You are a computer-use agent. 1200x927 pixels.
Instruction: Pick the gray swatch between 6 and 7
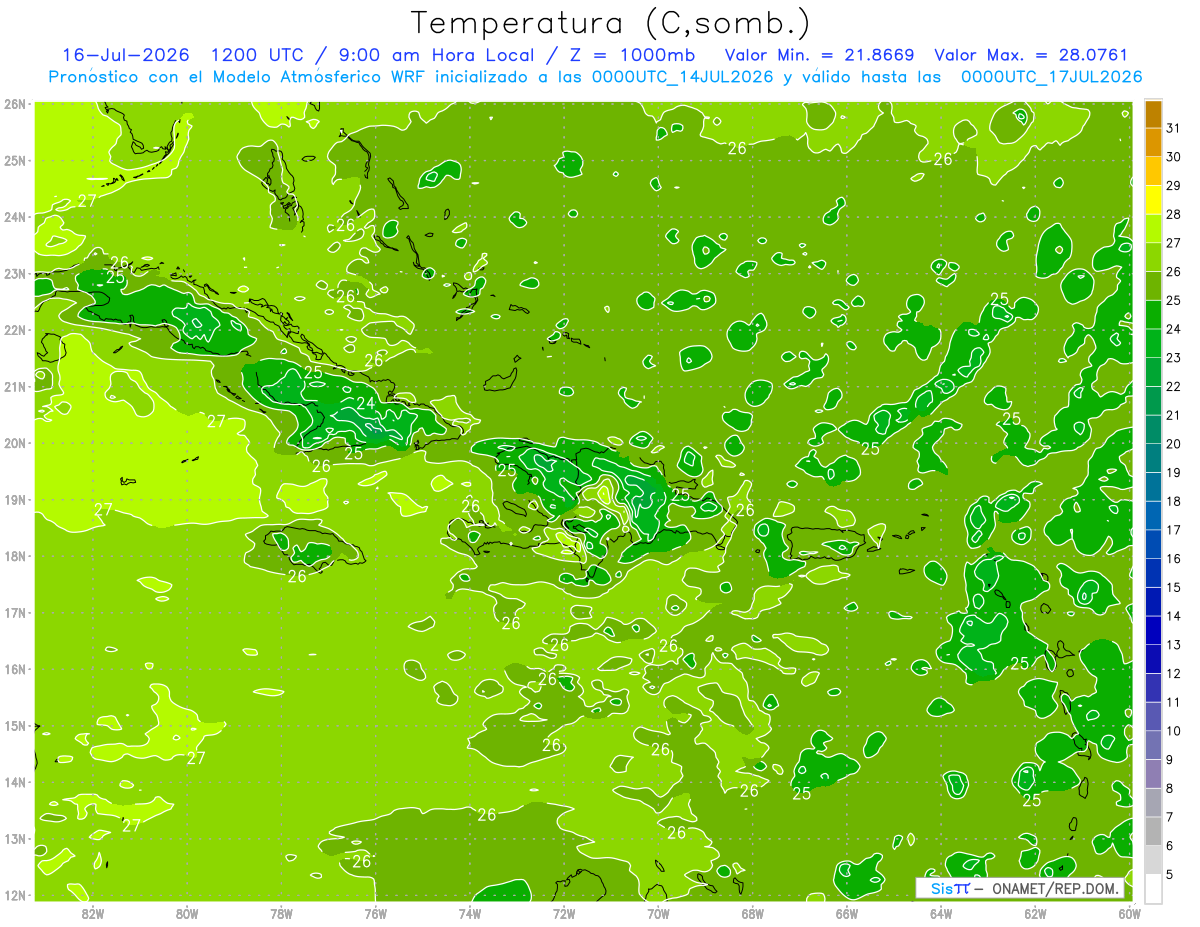pos(1153,832)
